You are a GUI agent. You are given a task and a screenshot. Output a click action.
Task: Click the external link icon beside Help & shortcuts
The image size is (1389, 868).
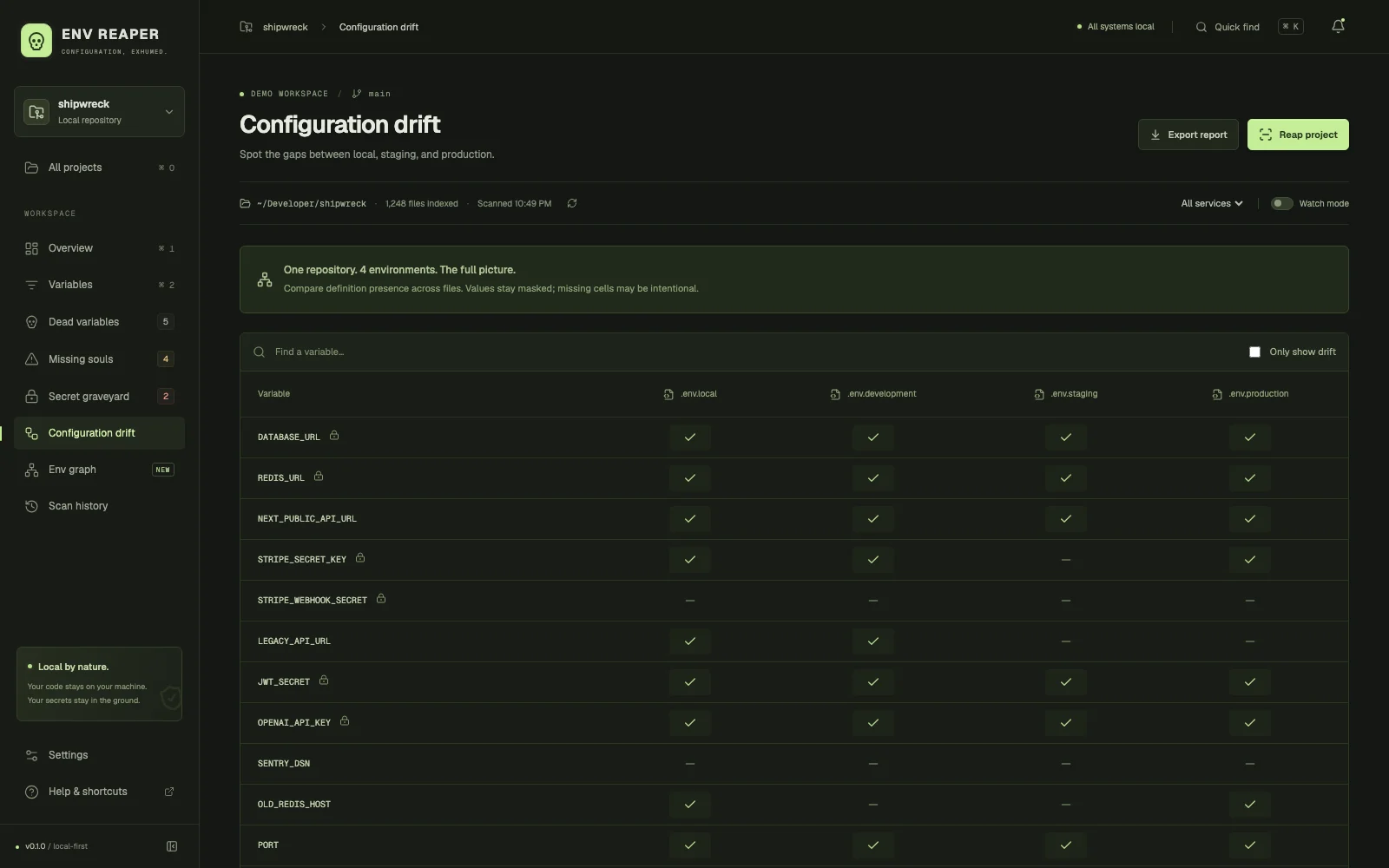[x=169, y=792]
